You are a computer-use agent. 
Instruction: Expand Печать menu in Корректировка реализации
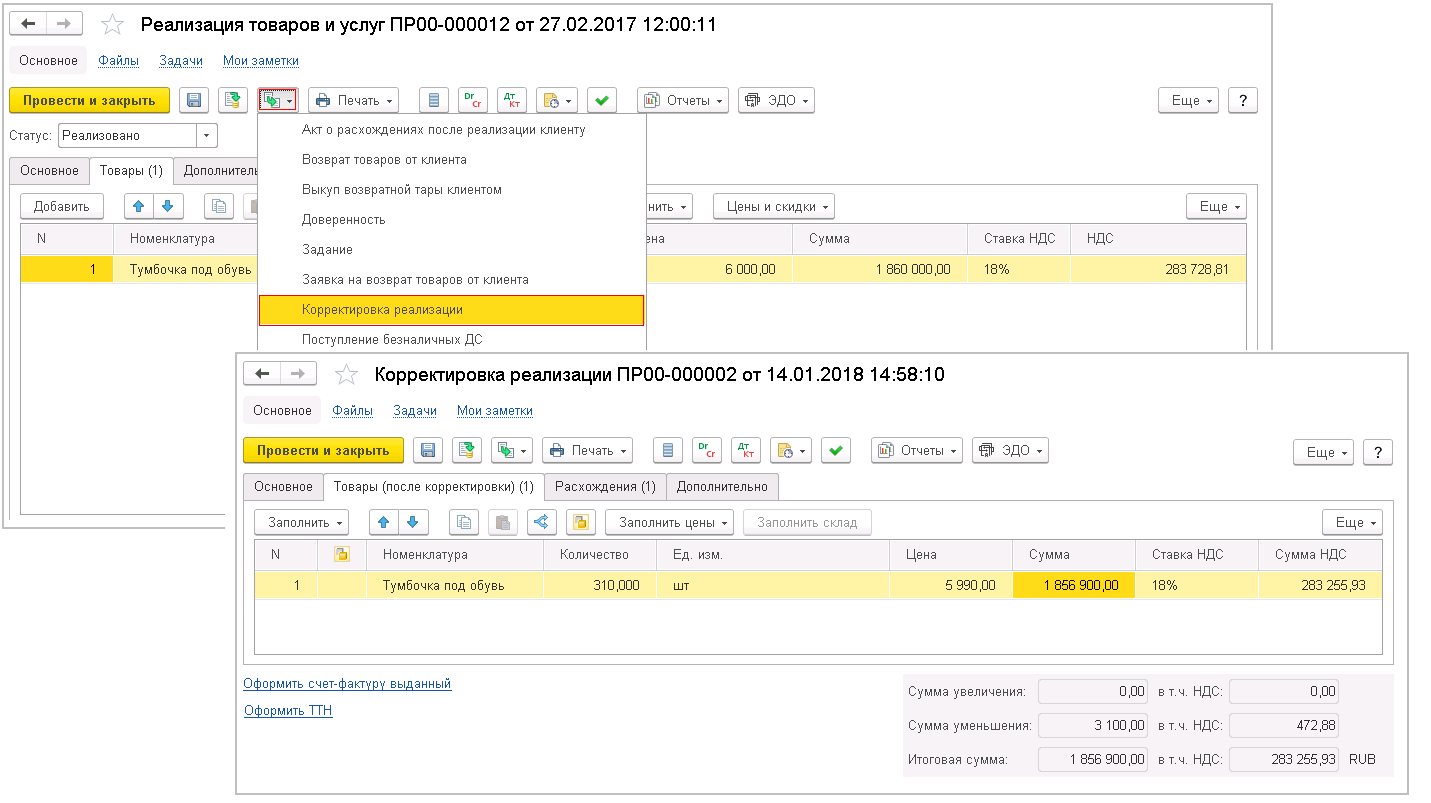tap(587, 451)
